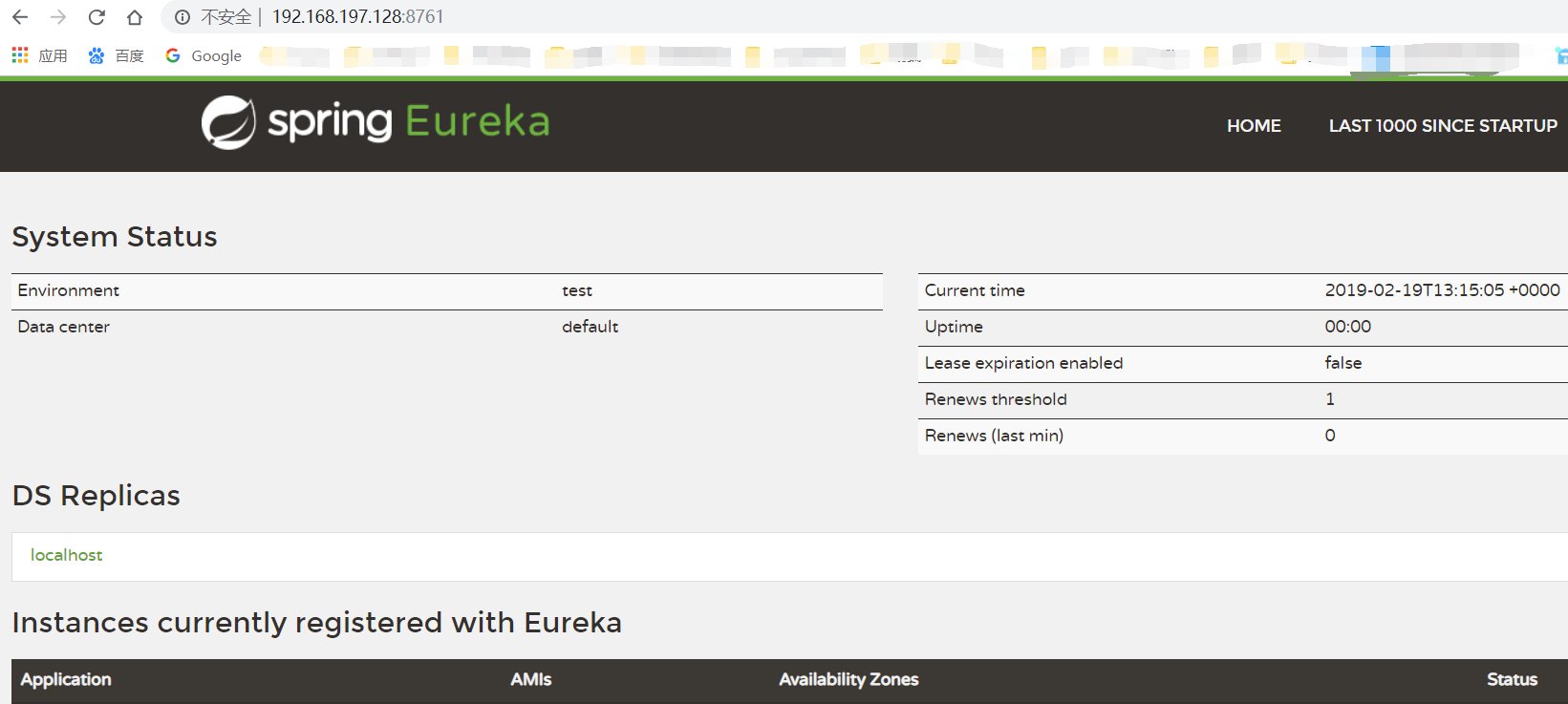Click the AMIs column header
The height and width of the screenshot is (704, 1568).
click(531, 679)
